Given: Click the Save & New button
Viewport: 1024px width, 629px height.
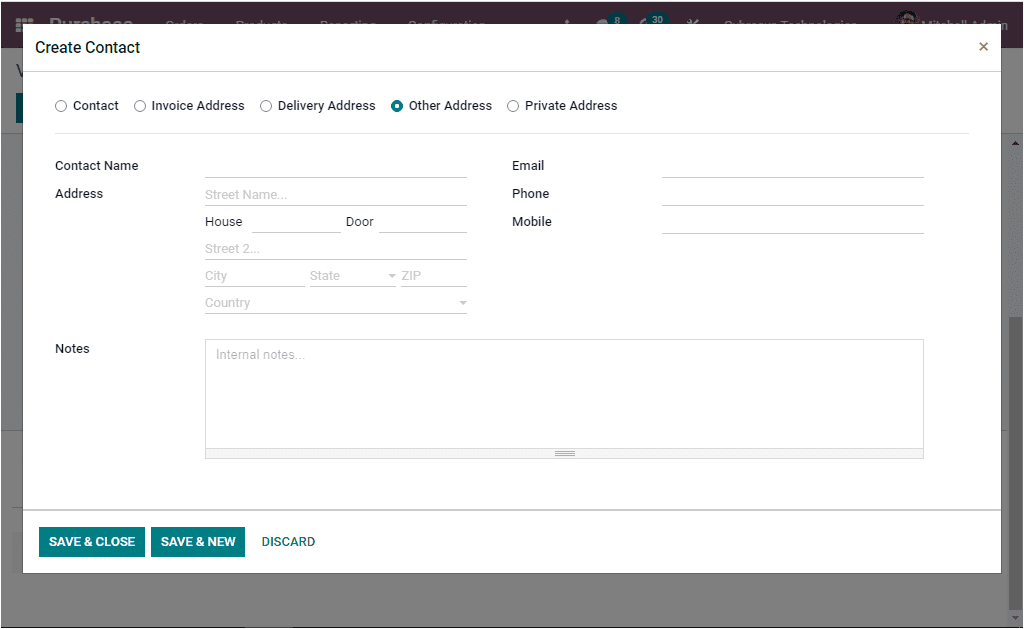Looking at the screenshot, I should 197,541.
